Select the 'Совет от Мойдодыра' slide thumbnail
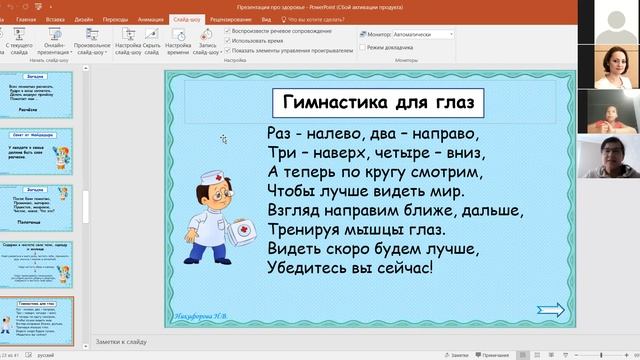640x360 pixels. 36,151
